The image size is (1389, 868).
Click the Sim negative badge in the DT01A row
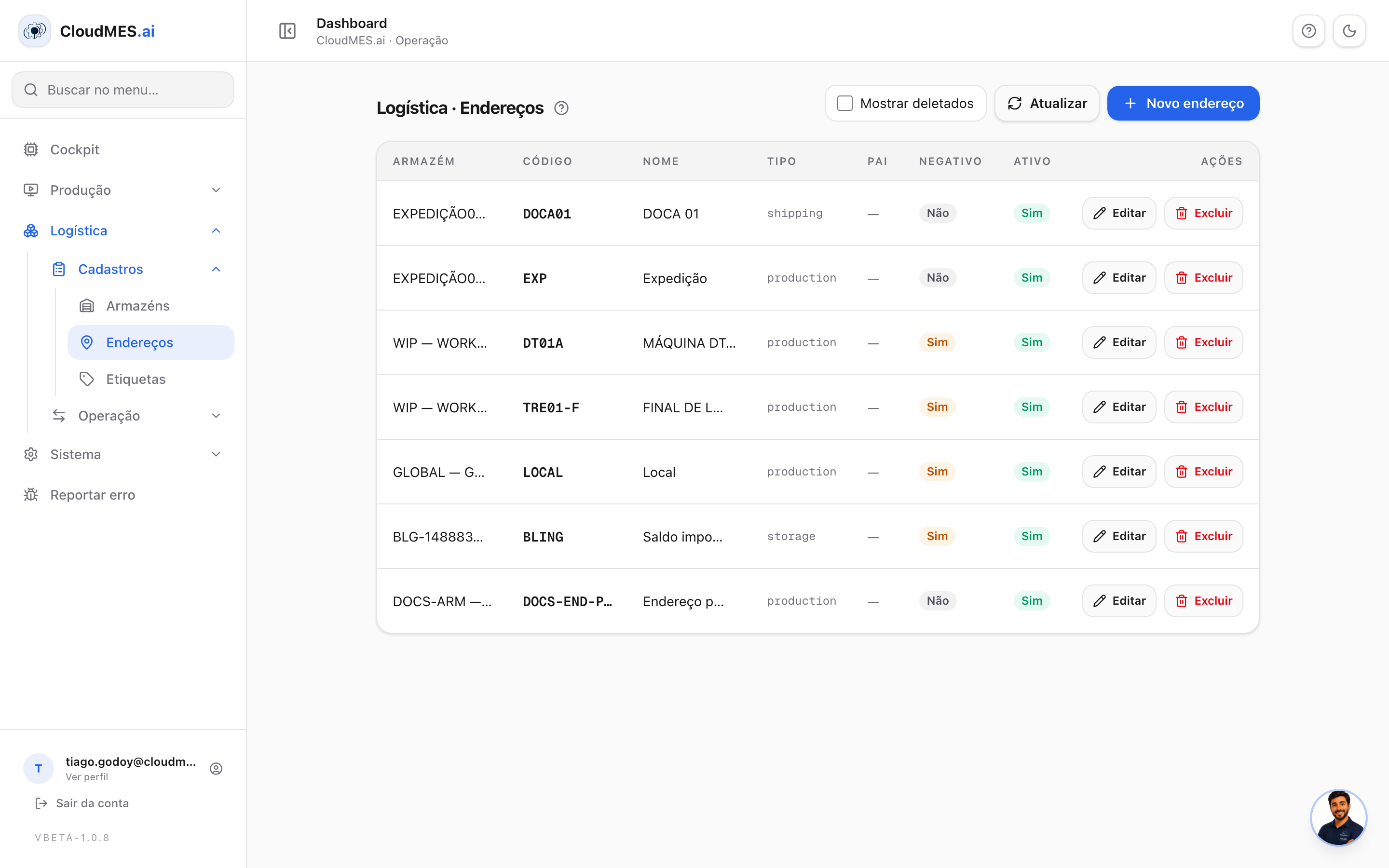(x=937, y=343)
